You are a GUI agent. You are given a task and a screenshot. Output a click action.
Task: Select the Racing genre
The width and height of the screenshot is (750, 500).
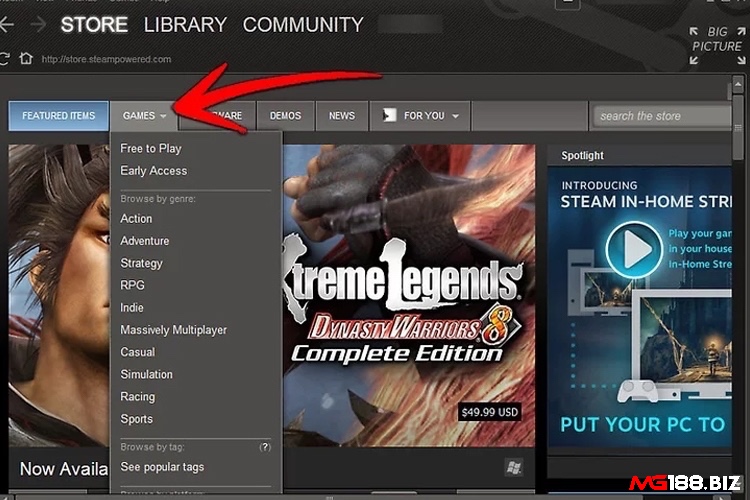click(x=138, y=397)
